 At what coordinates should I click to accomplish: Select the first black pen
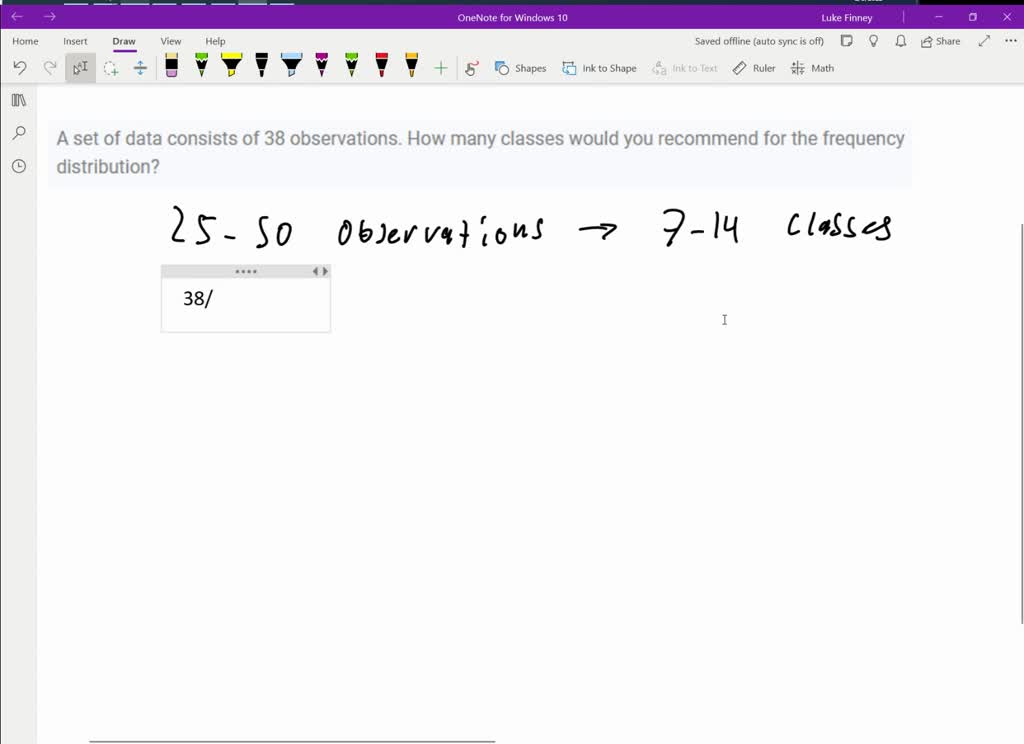[x=261, y=65]
